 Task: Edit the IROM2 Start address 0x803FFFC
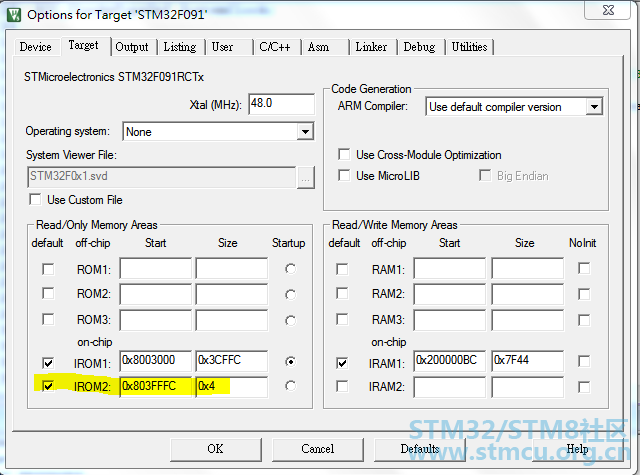156,386
